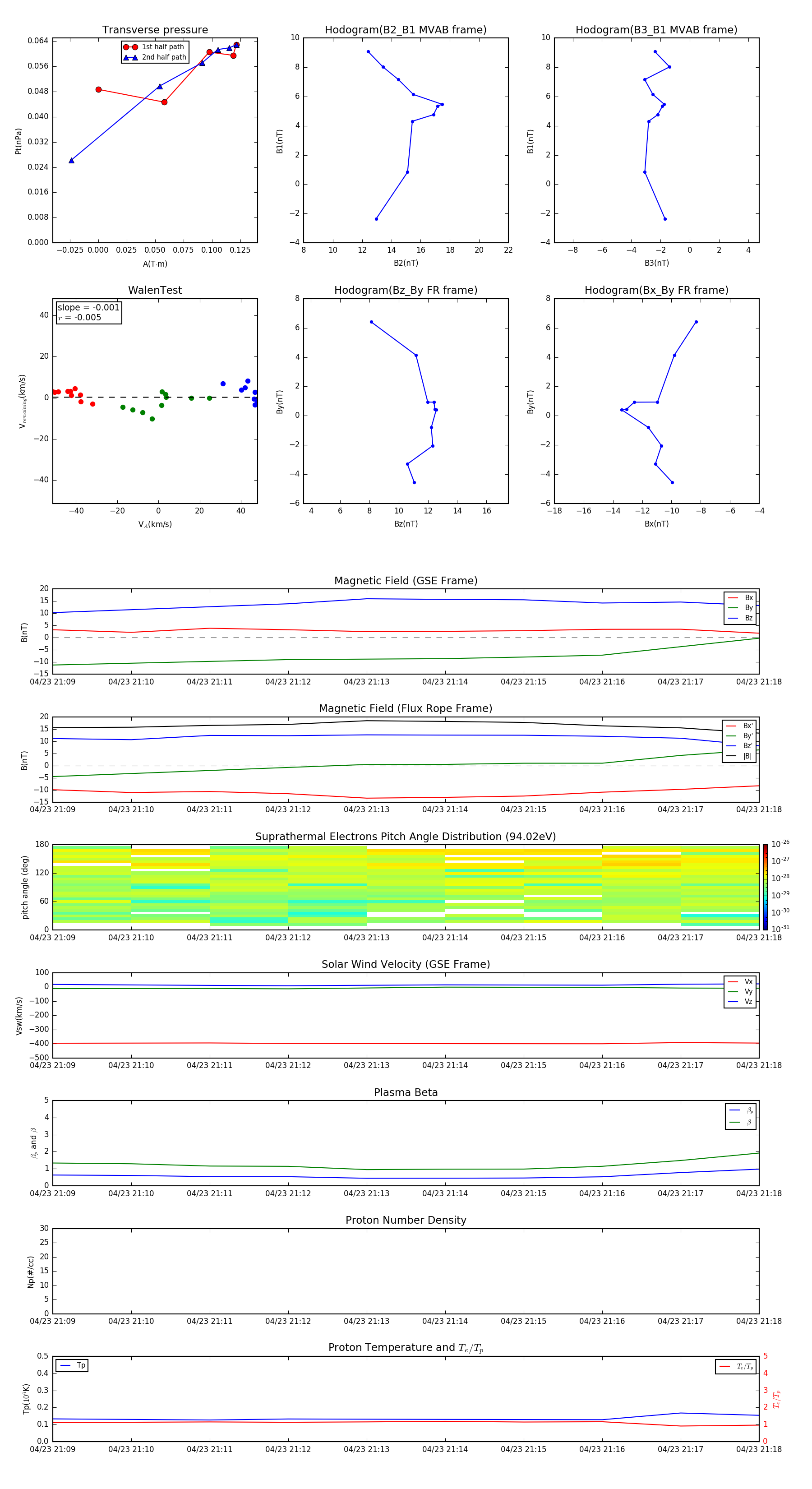Click the 'Magnetic Field (GSE Frame)' title

click(x=406, y=581)
